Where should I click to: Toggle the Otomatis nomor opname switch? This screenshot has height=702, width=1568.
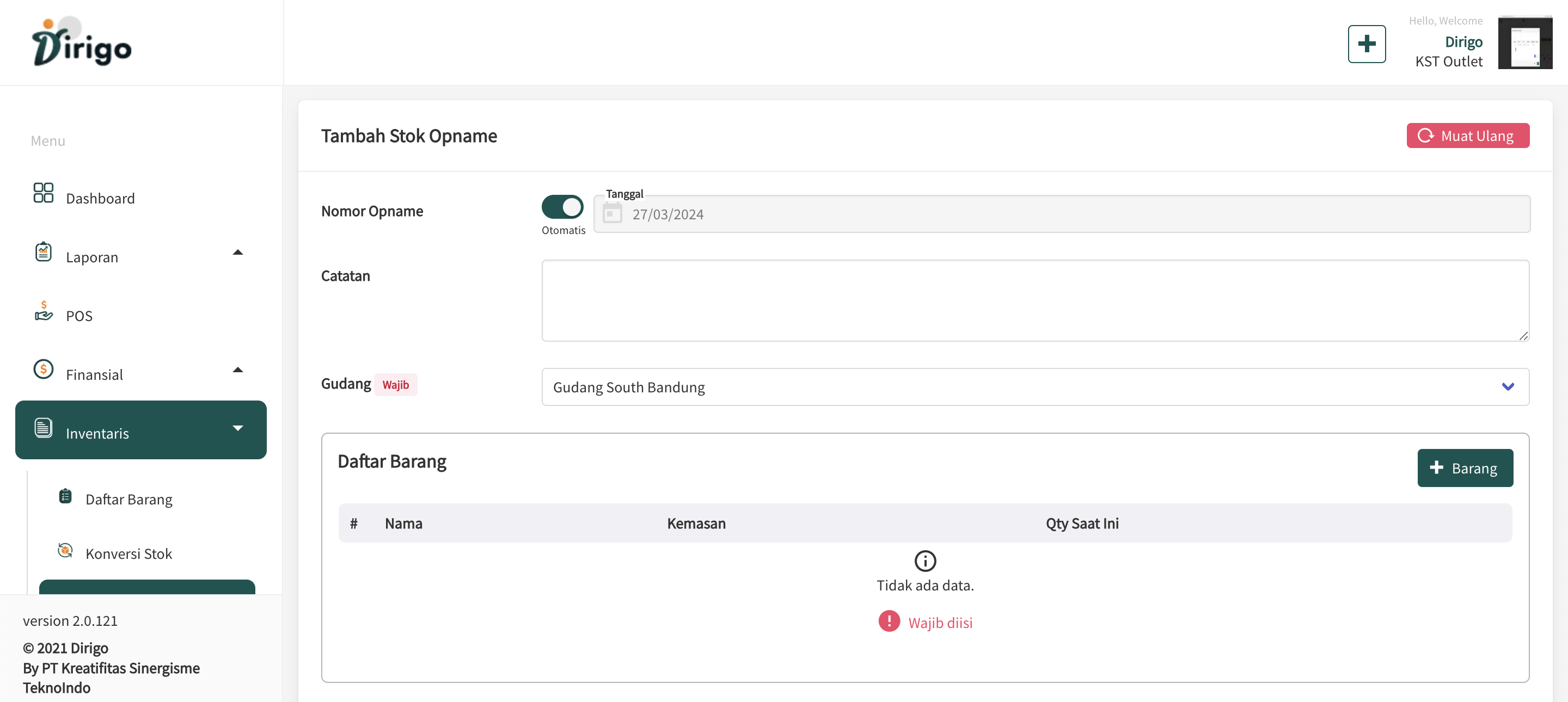point(562,207)
